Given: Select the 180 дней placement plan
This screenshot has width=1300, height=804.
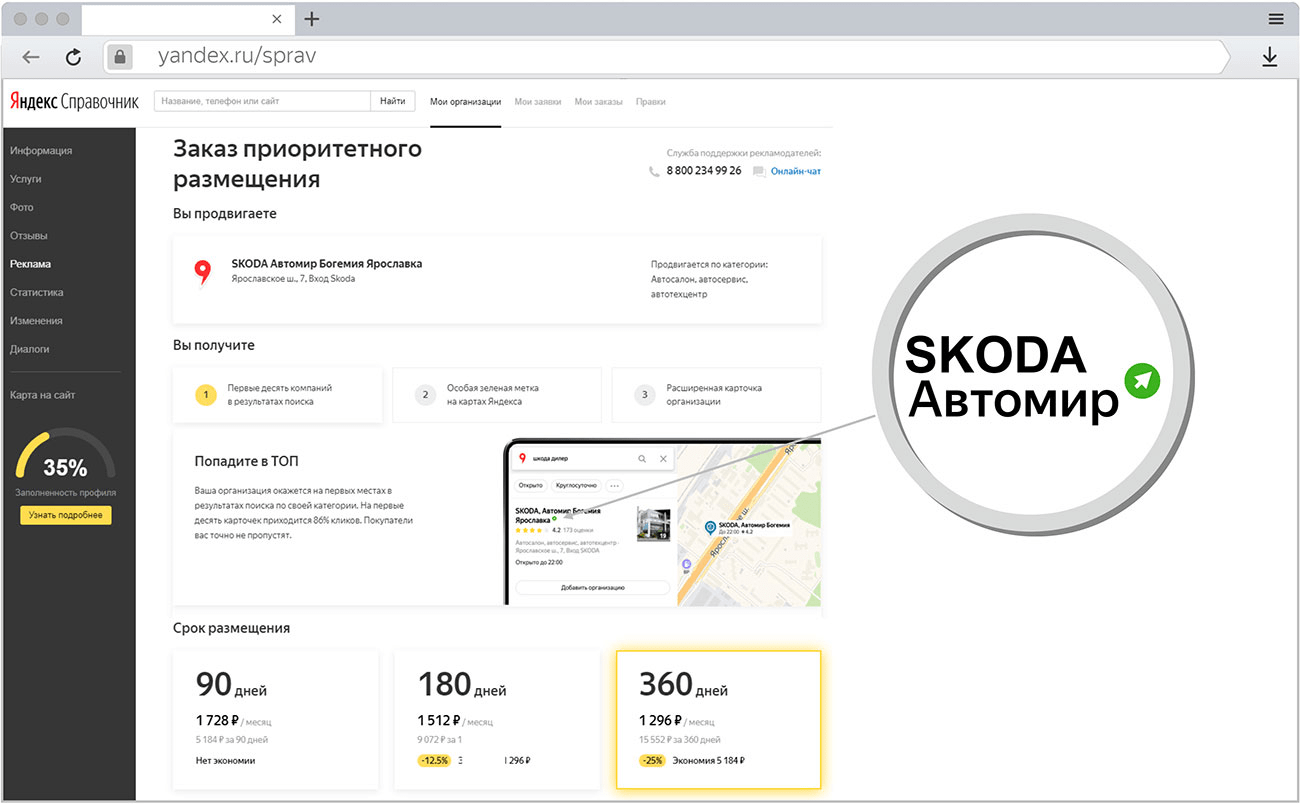Looking at the screenshot, I should [497, 718].
